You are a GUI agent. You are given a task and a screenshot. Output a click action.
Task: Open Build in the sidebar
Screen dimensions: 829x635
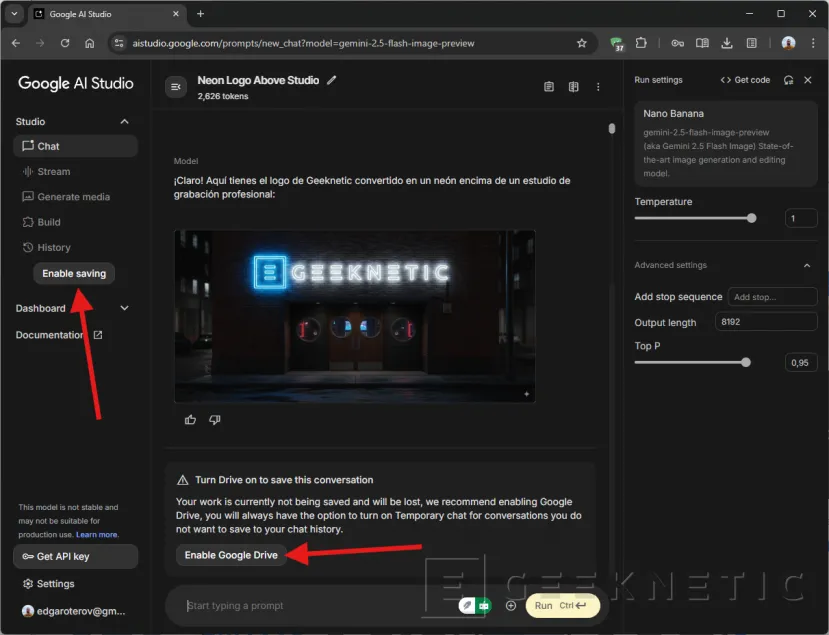(x=76, y=222)
